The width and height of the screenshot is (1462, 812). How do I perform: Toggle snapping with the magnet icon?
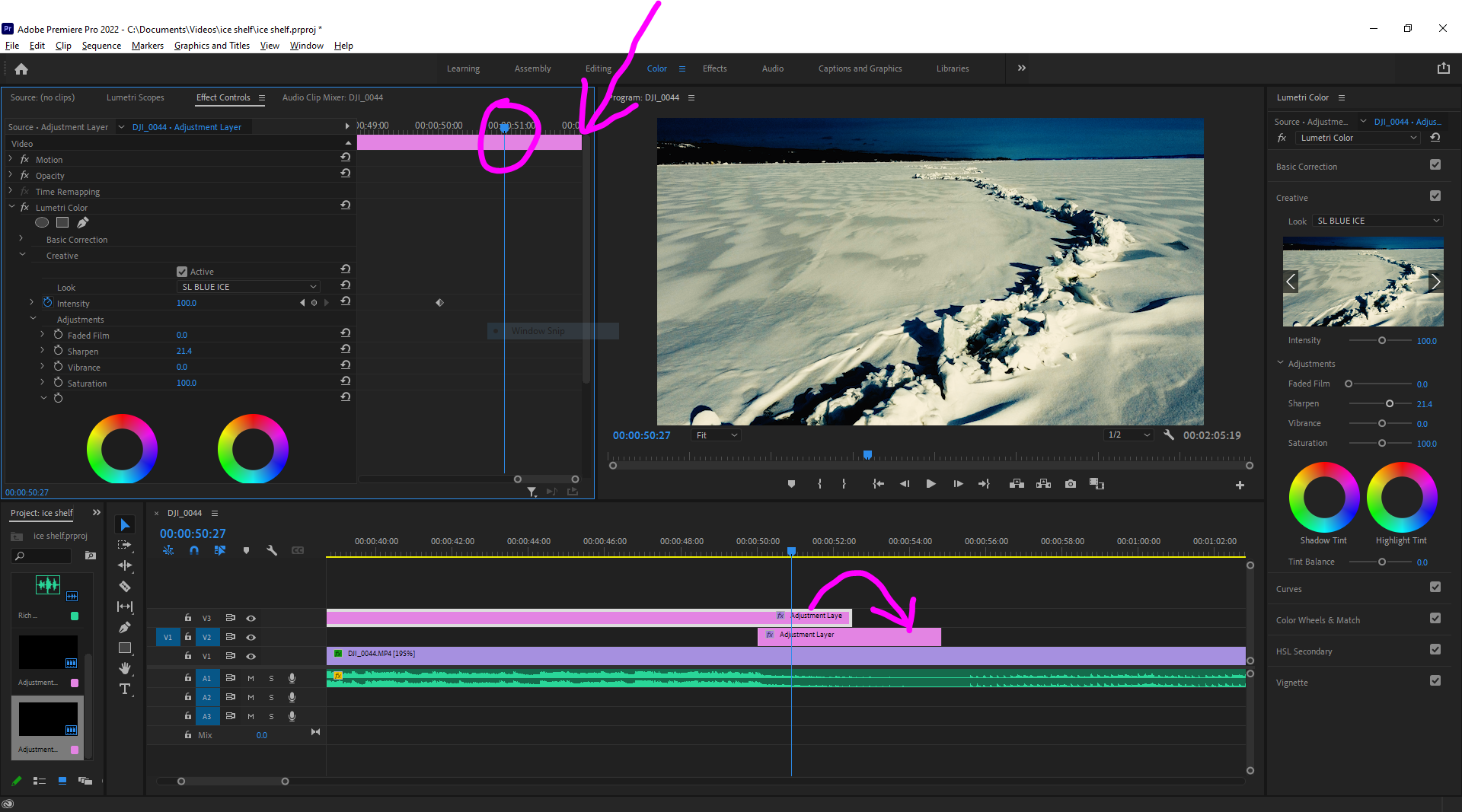[x=194, y=550]
